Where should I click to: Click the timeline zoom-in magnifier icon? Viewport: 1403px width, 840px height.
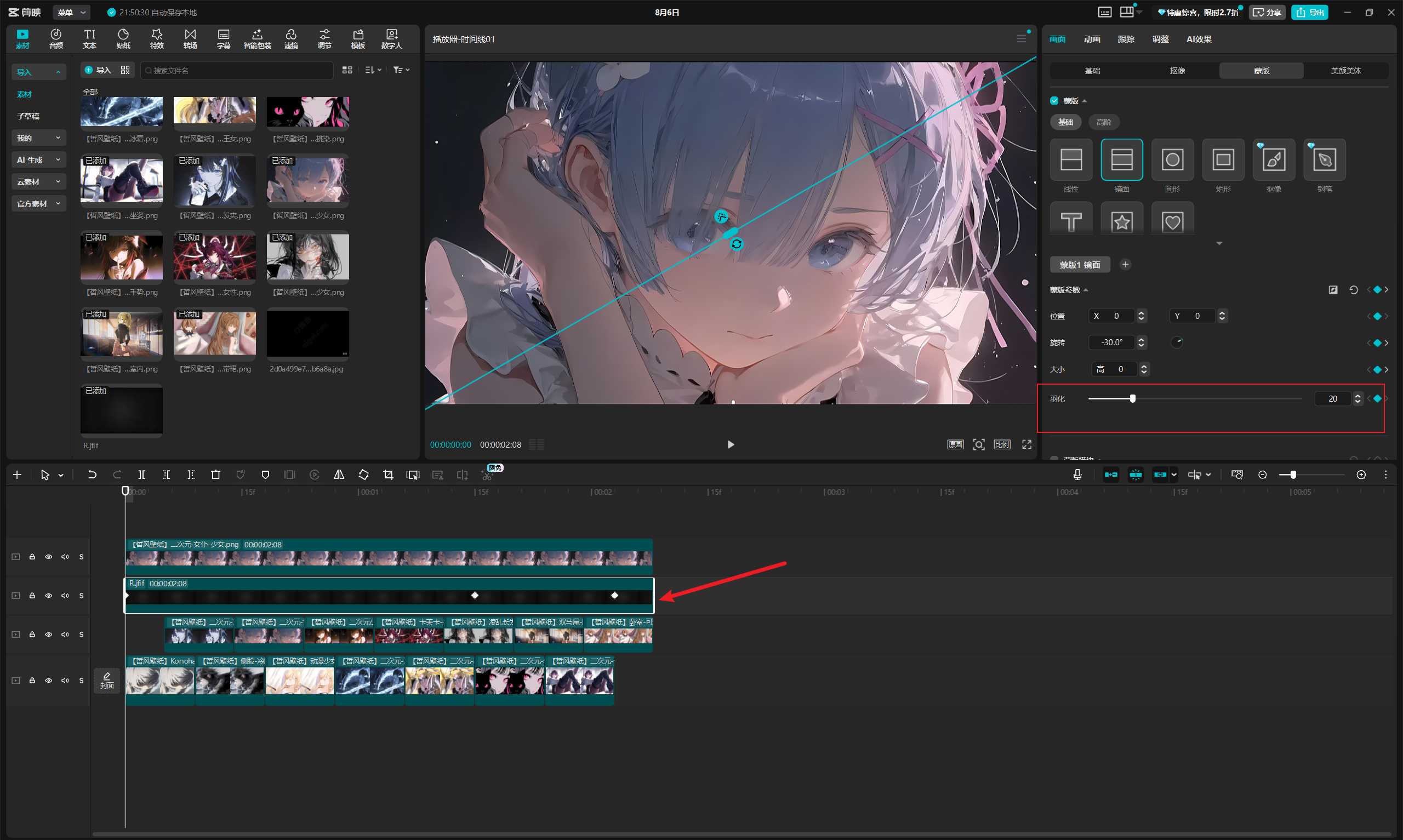(x=1361, y=475)
